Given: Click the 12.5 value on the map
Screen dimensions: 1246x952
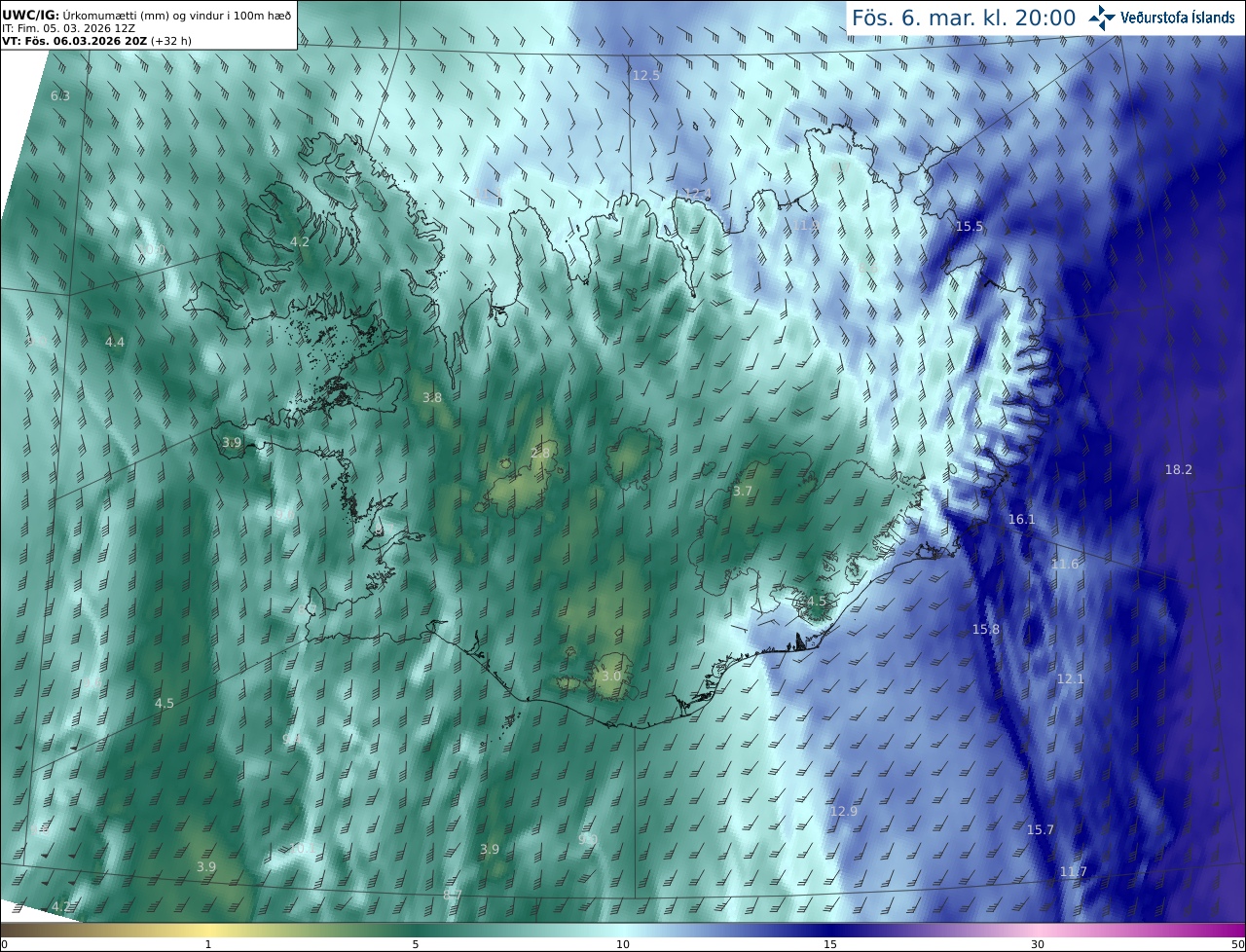Looking at the screenshot, I should (646, 75).
